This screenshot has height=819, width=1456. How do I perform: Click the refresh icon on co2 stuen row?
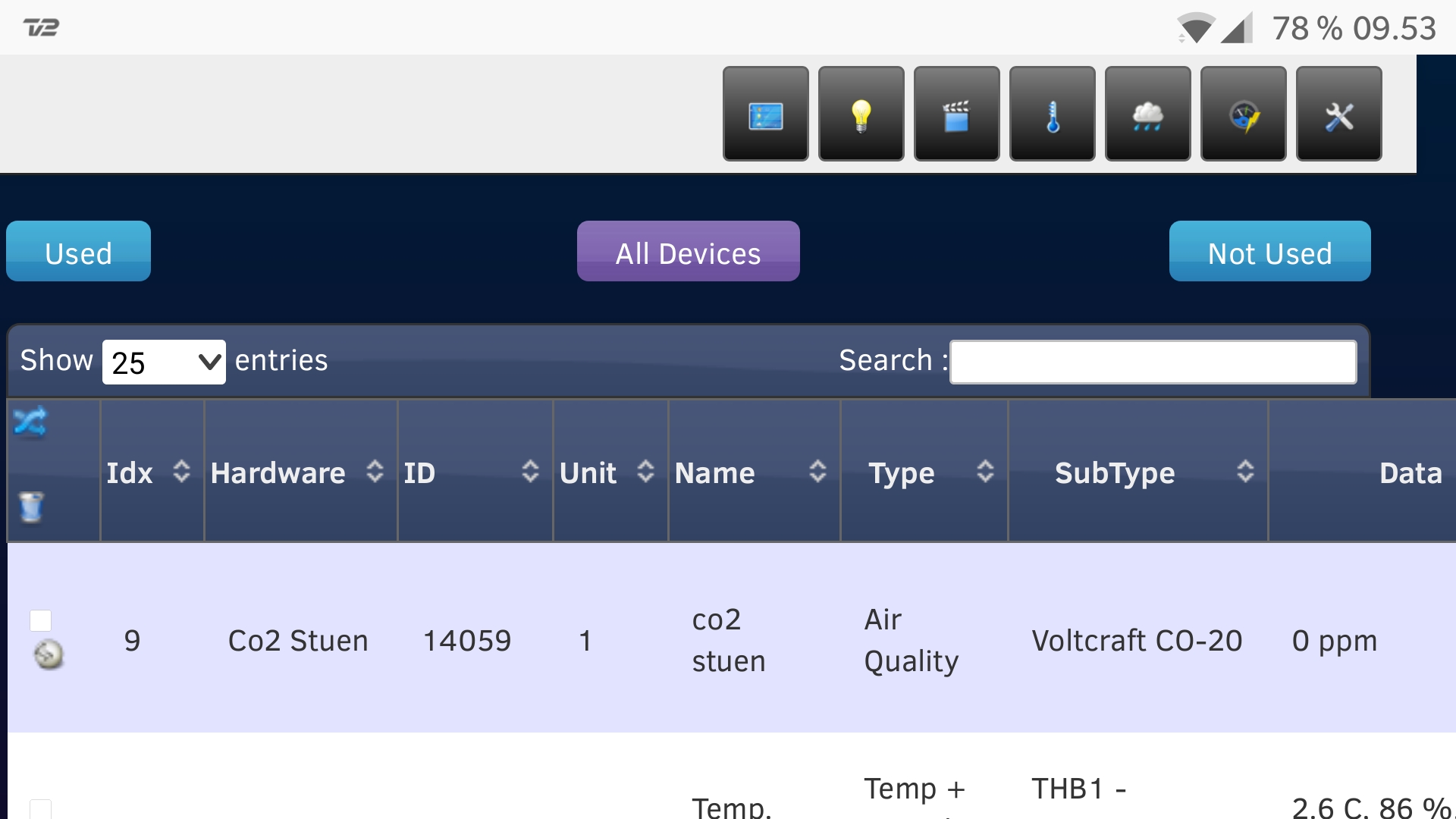tap(46, 657)
